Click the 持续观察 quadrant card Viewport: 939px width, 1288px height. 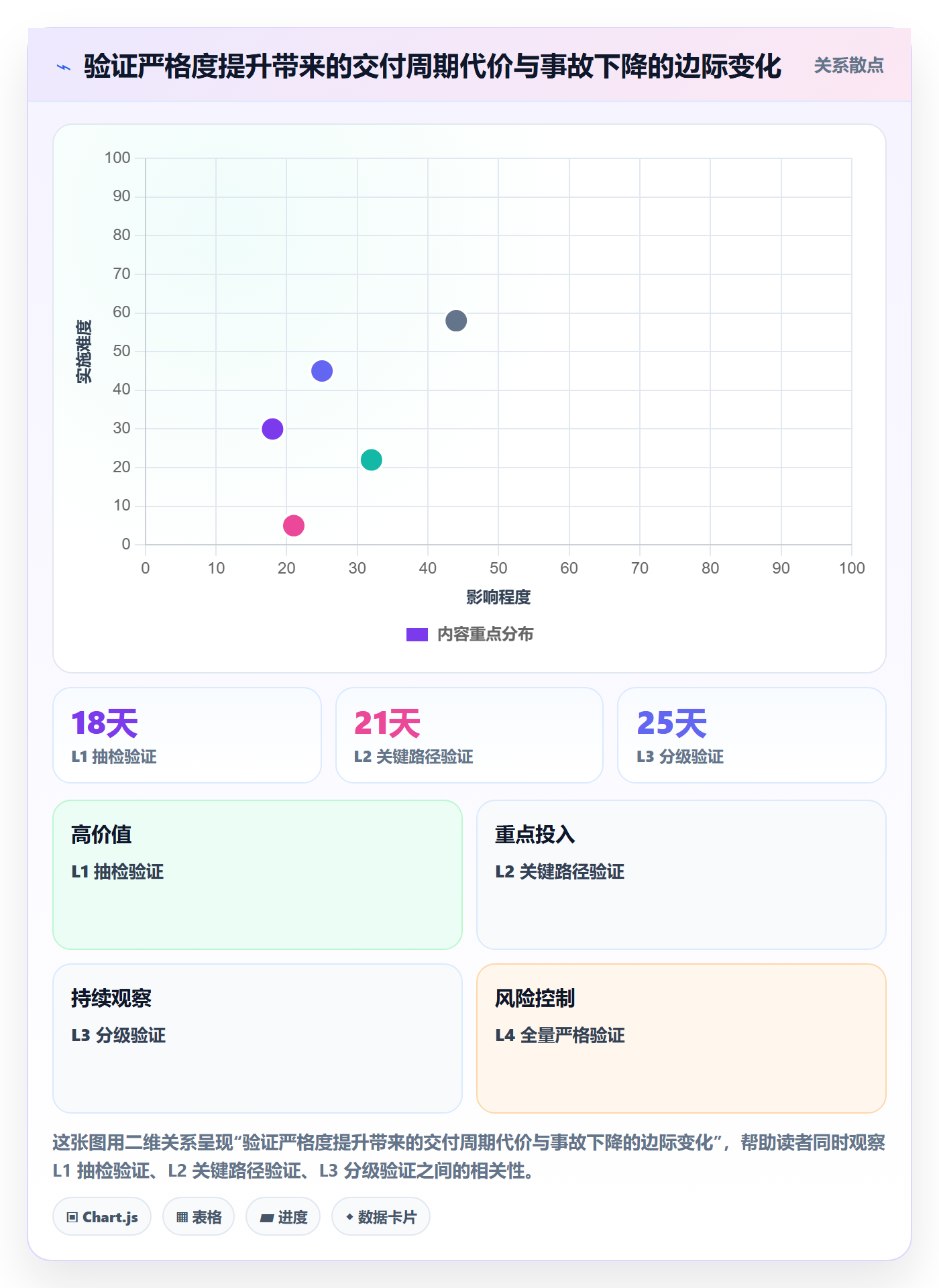(258, 1038)
